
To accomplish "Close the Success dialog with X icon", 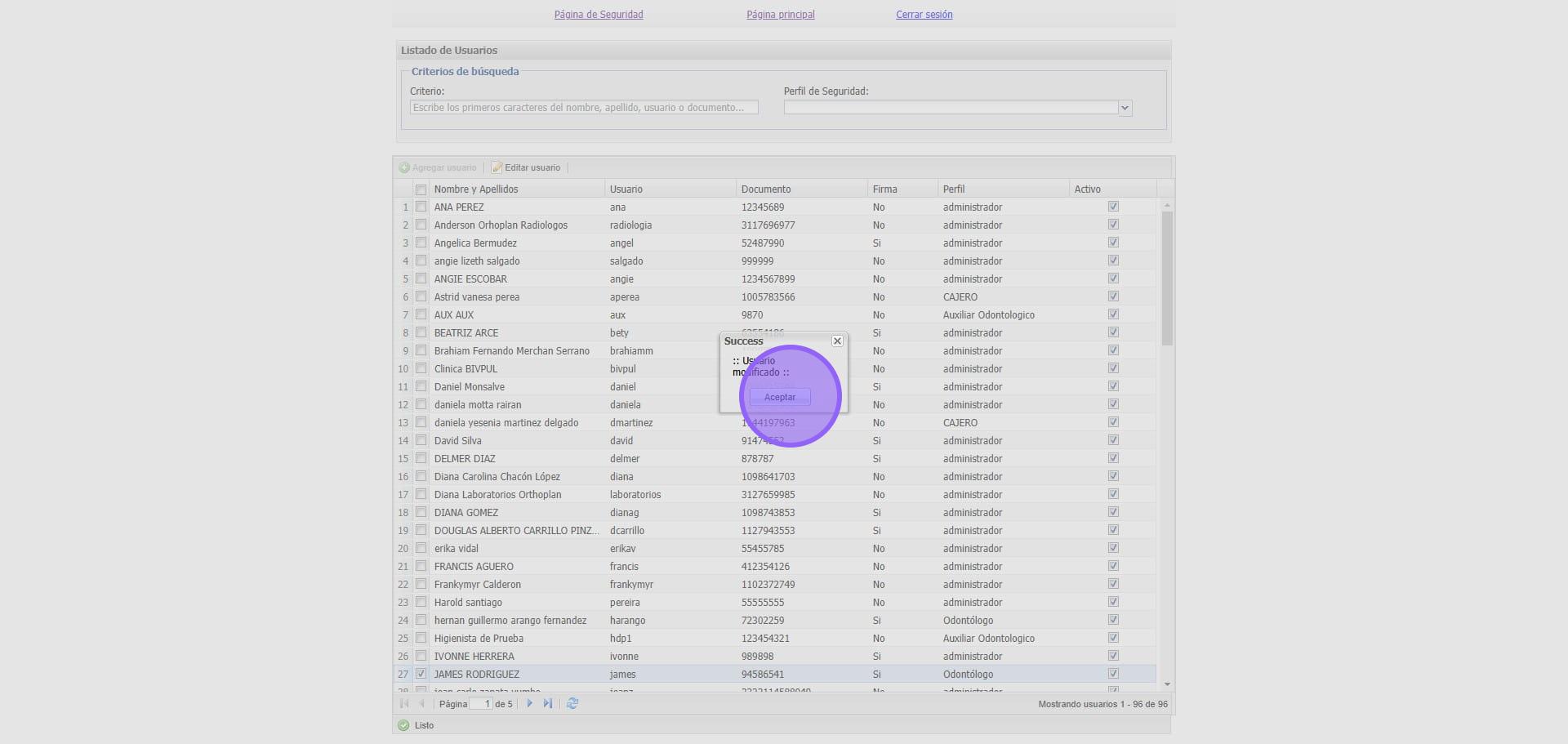I will [837, 341].
